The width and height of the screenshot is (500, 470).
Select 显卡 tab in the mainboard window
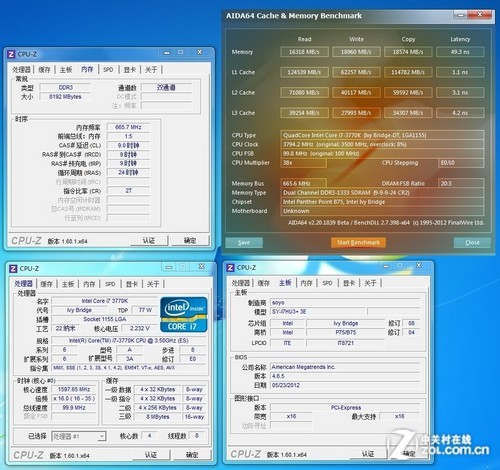pyautogui.click(x=349, y=283)
